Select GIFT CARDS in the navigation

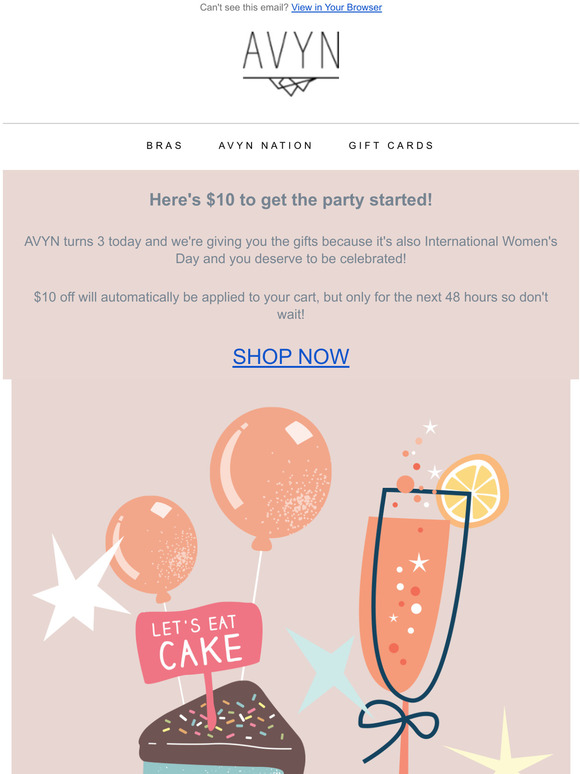point(391,146)
